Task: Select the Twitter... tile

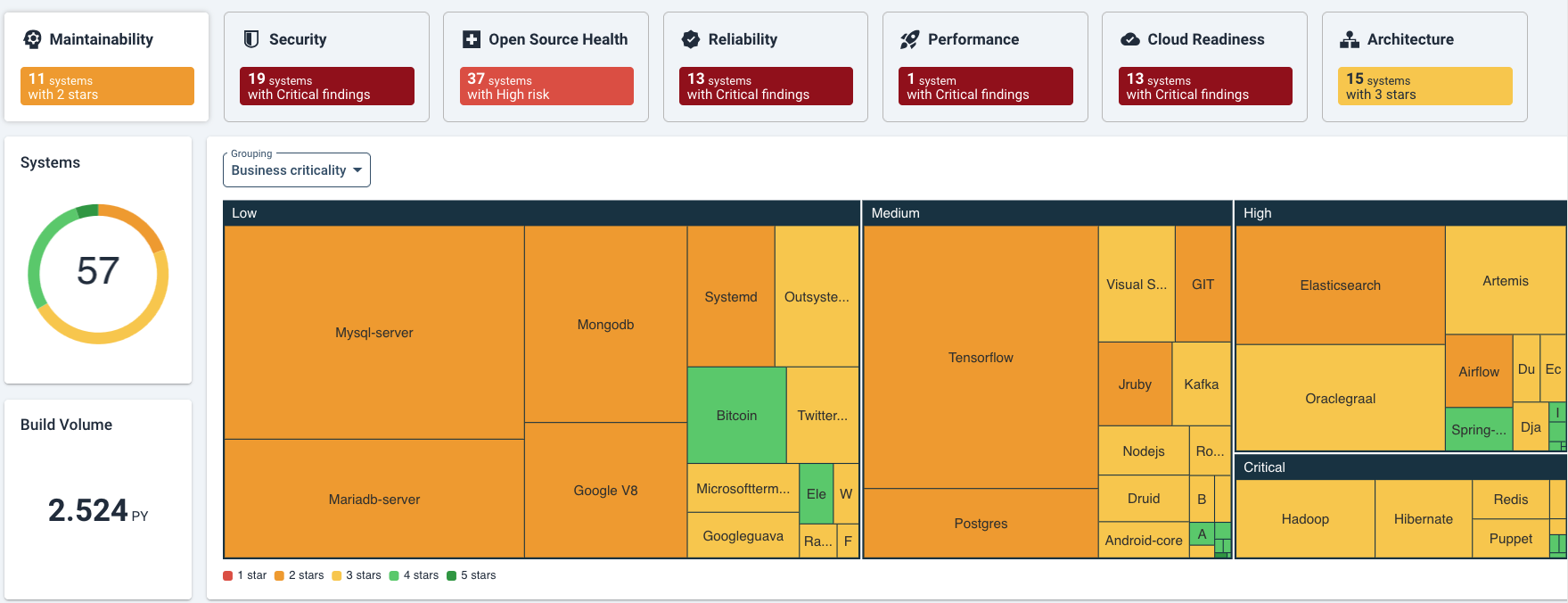Action: 823,415
